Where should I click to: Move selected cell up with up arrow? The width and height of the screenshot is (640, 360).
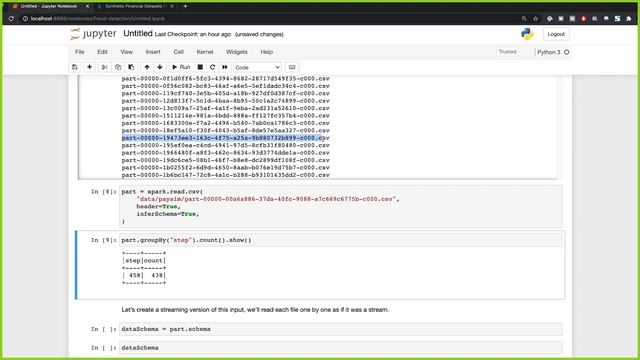(147, 67)
